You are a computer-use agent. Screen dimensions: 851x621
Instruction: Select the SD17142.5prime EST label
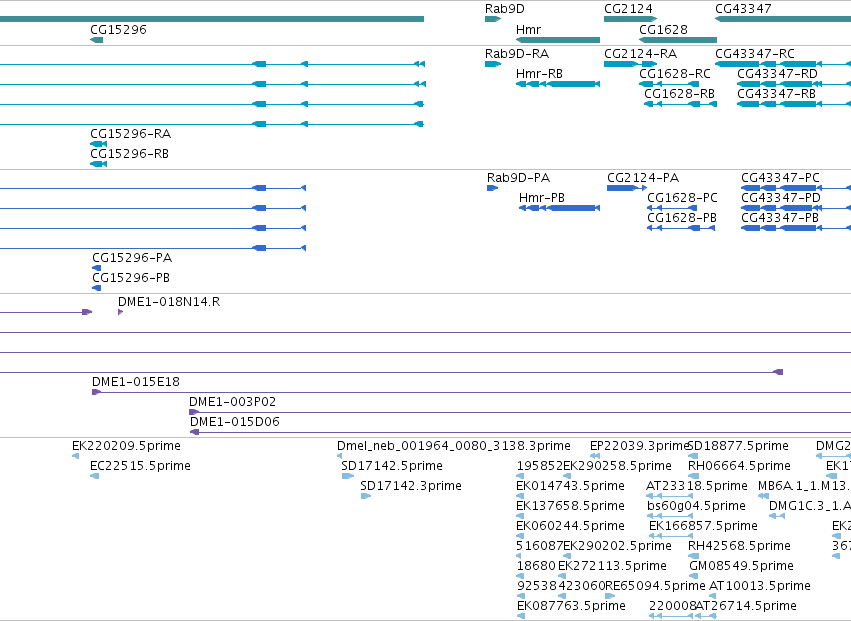click(x=392, y=466)
